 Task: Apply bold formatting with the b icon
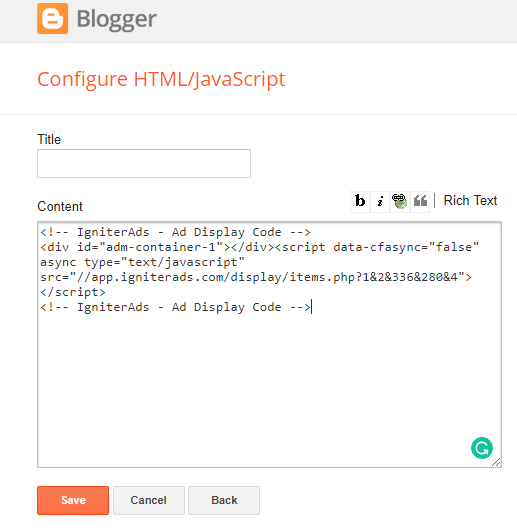360,201
